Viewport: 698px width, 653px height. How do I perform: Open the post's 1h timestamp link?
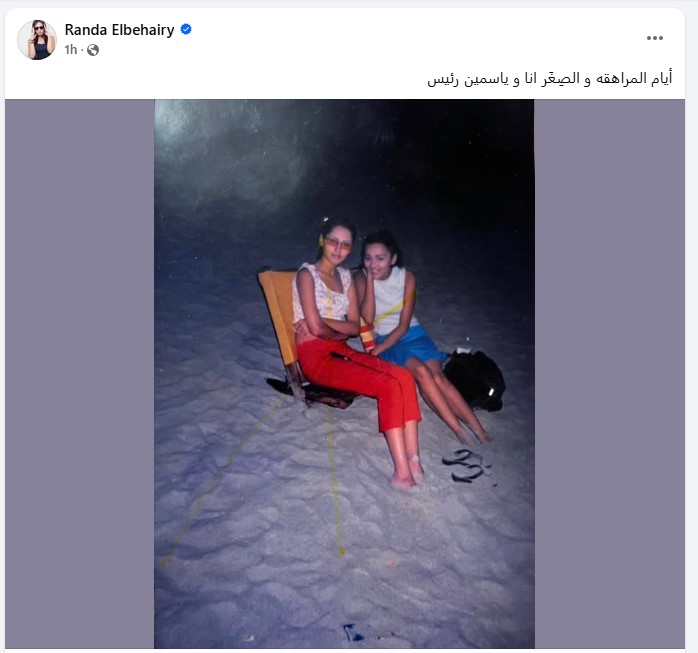71,49
